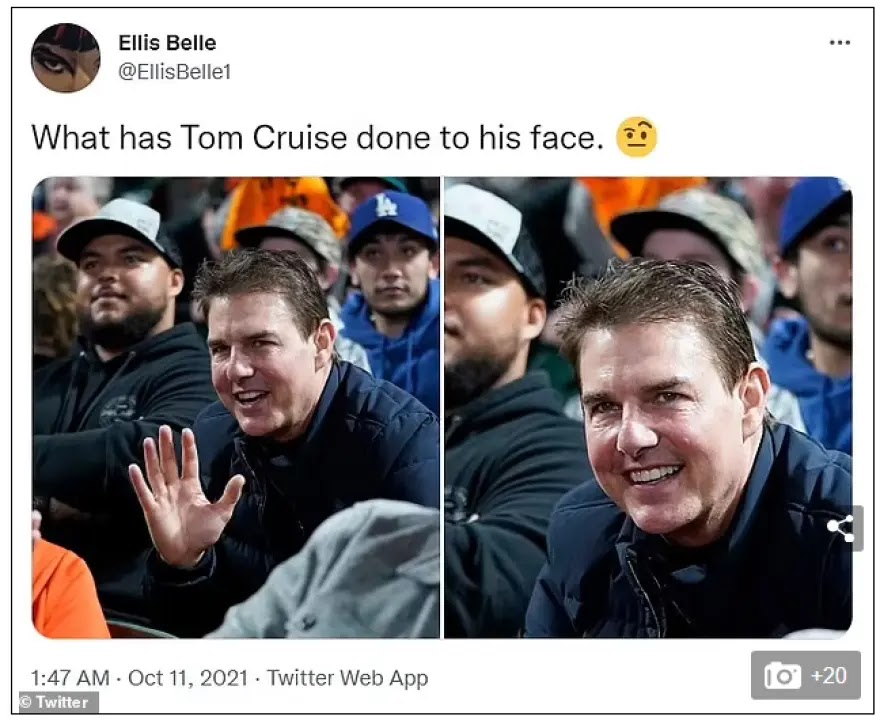Open the left photo with waving hand
This screenshot has width=880, height=720.
236,407
